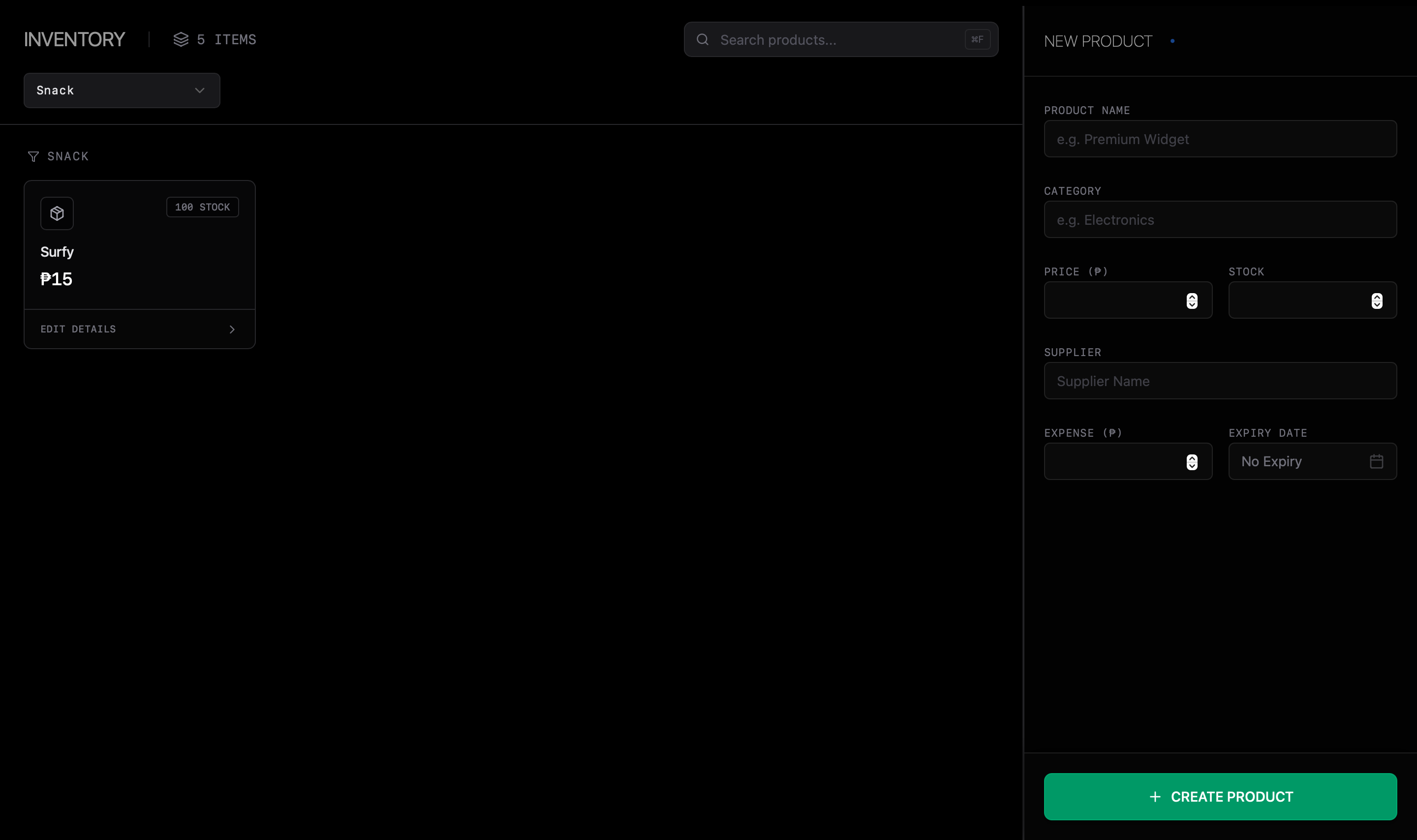Open the calendar picker in the Expiry Date field
The width and height of the screenshot is (1417, 840).
1377,461
